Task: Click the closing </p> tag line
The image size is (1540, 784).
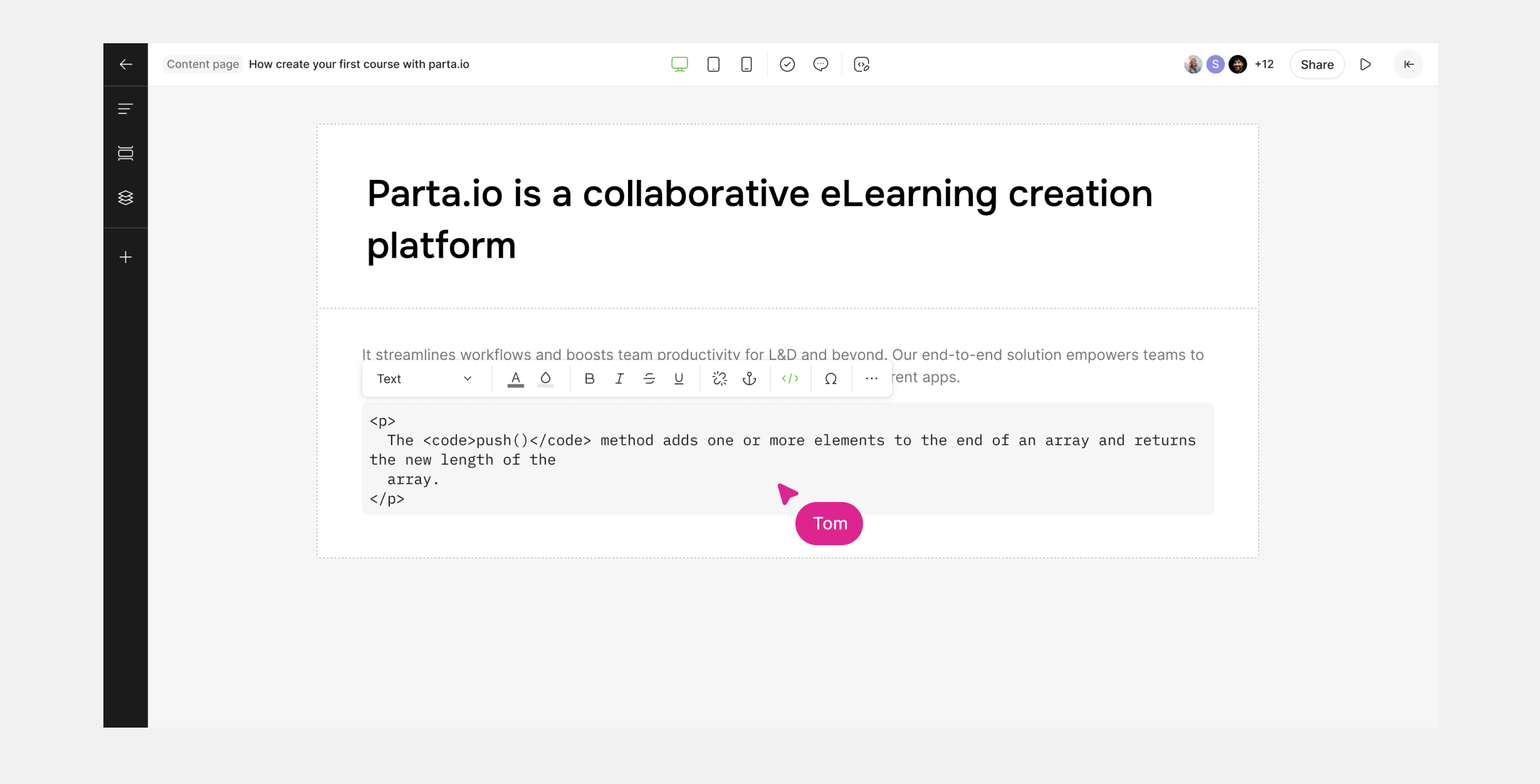Action: tap(387, 499)
